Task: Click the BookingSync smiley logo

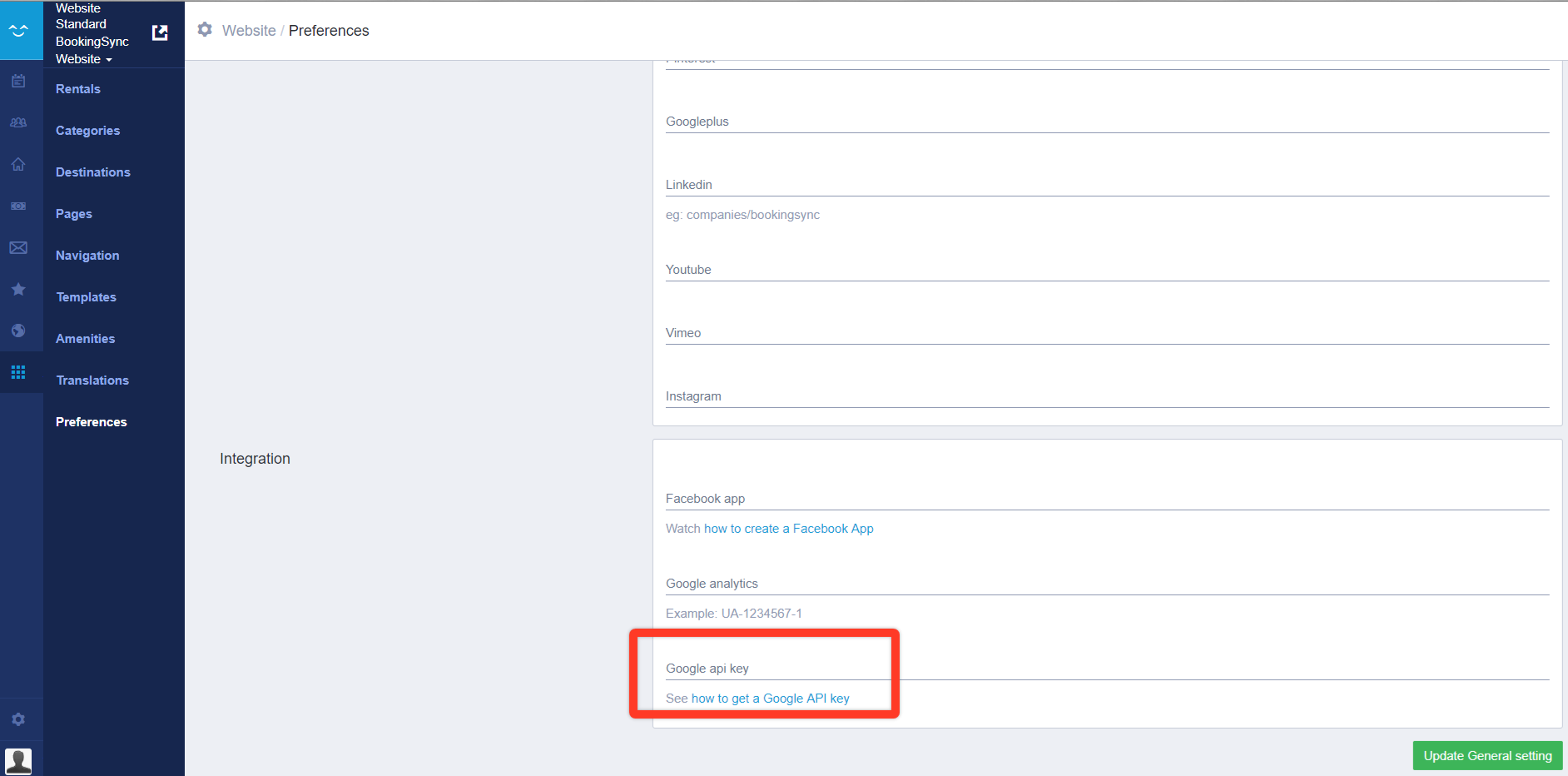Action: (x=18, y=31)
